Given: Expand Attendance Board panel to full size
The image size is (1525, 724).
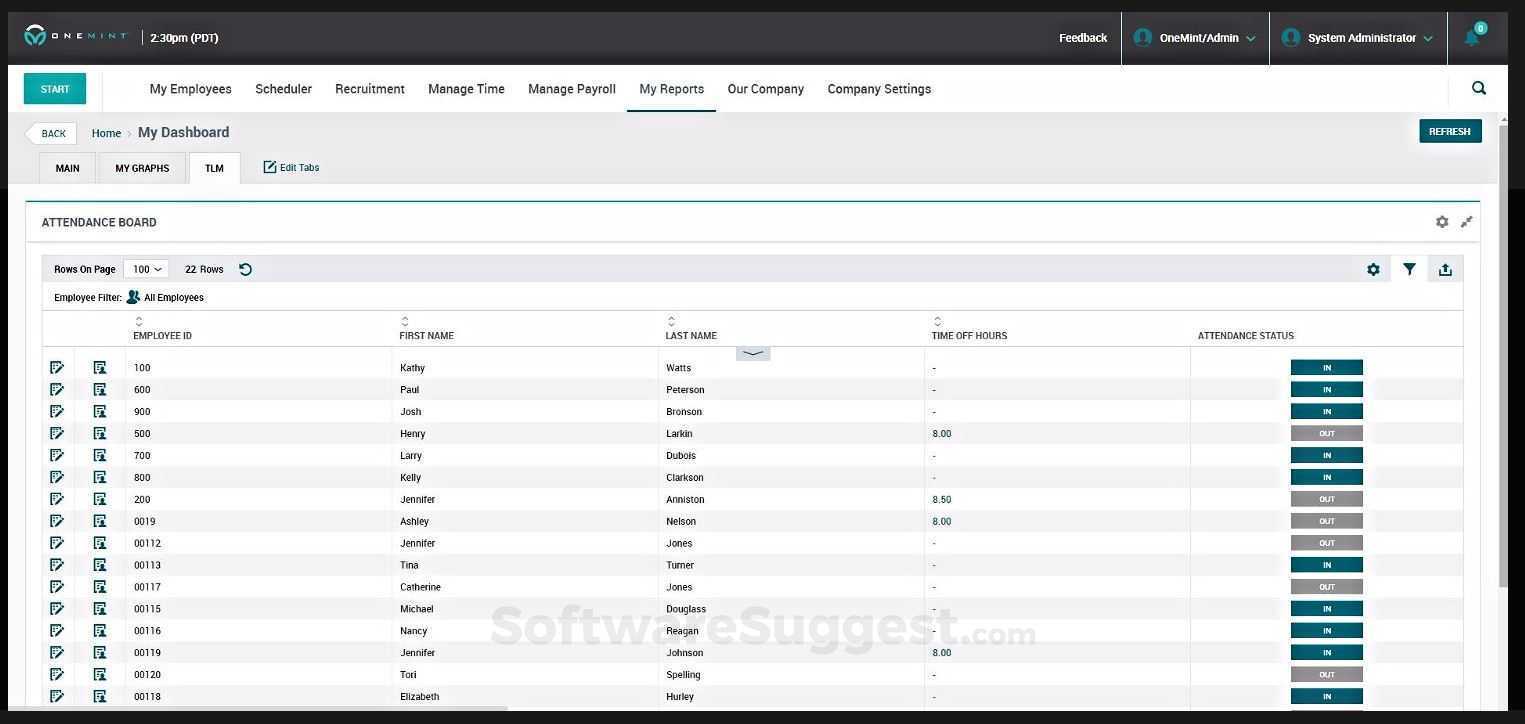Looking at the screenshot, I should pyautogui.click(x=1467, y=222).
